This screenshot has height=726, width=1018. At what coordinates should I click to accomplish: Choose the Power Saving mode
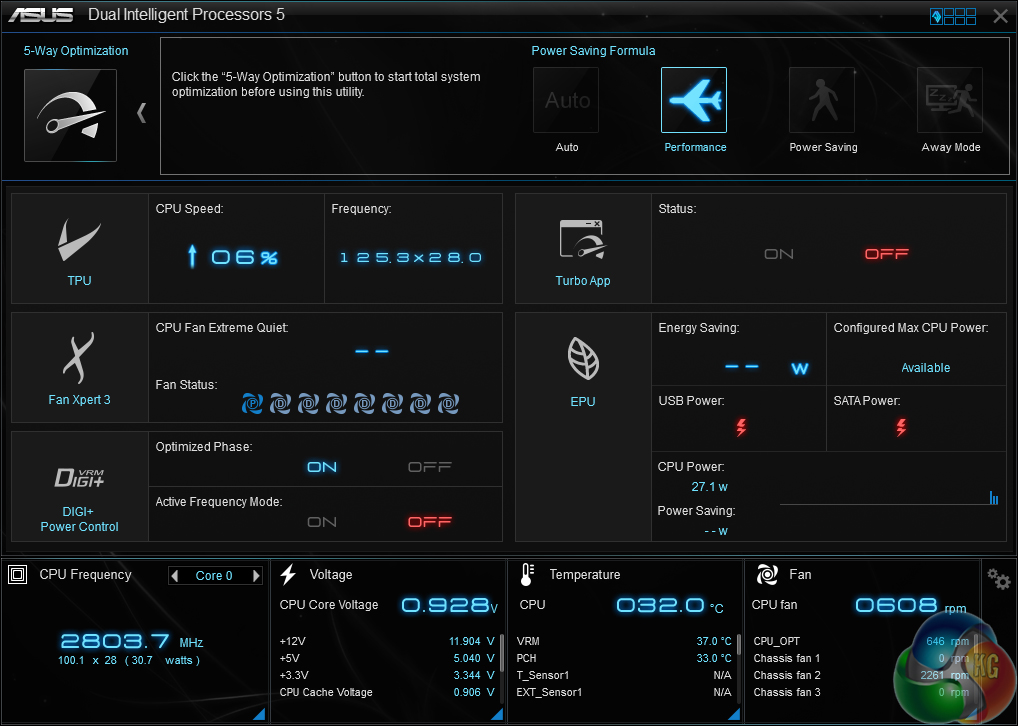[822, 101]
